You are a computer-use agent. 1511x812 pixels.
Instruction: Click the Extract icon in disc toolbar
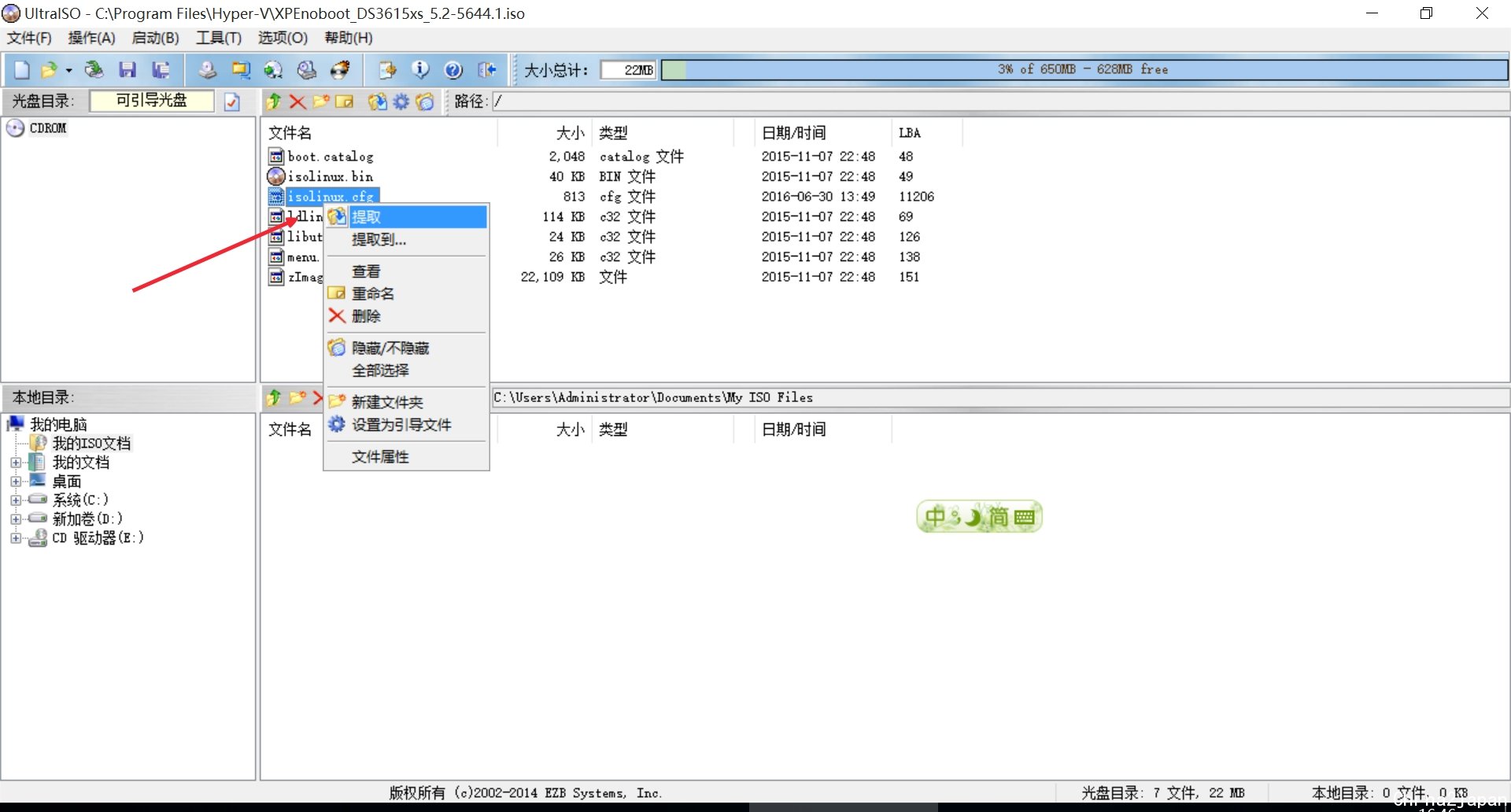tap(378, 101)
